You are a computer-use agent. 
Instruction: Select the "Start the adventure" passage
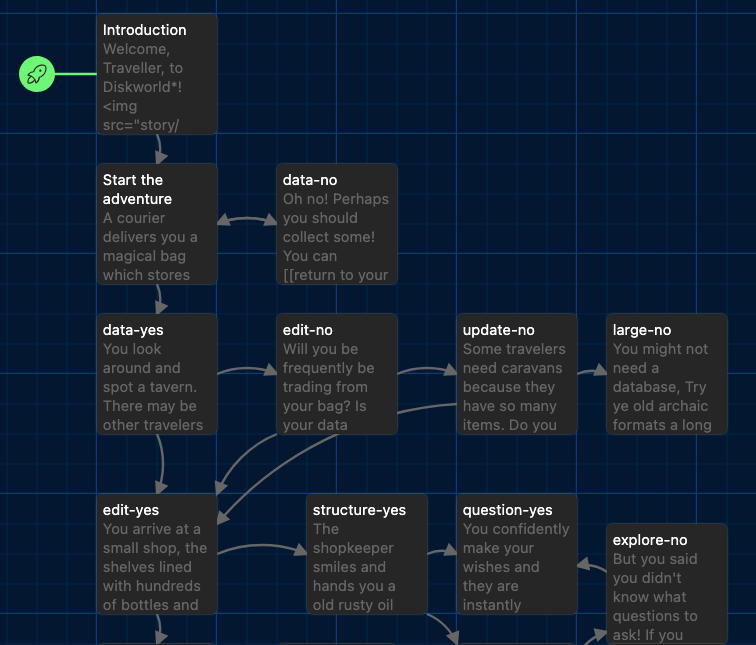tap(157, 224)
